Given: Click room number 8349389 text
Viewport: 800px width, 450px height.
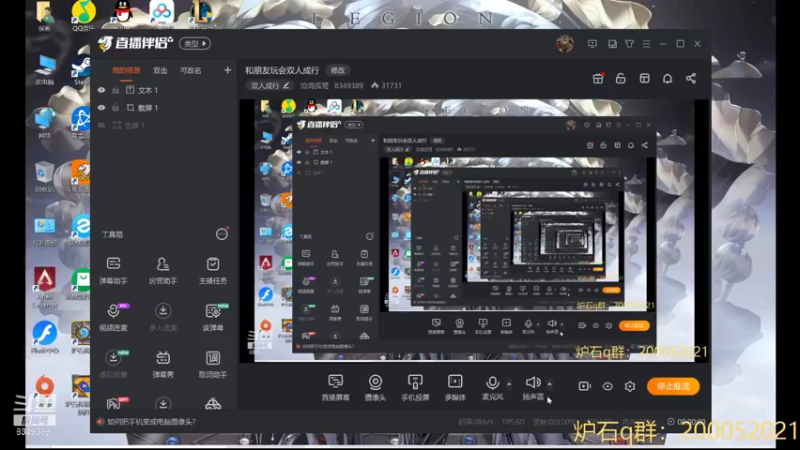Looking at the screenshot, I should 348,85.
